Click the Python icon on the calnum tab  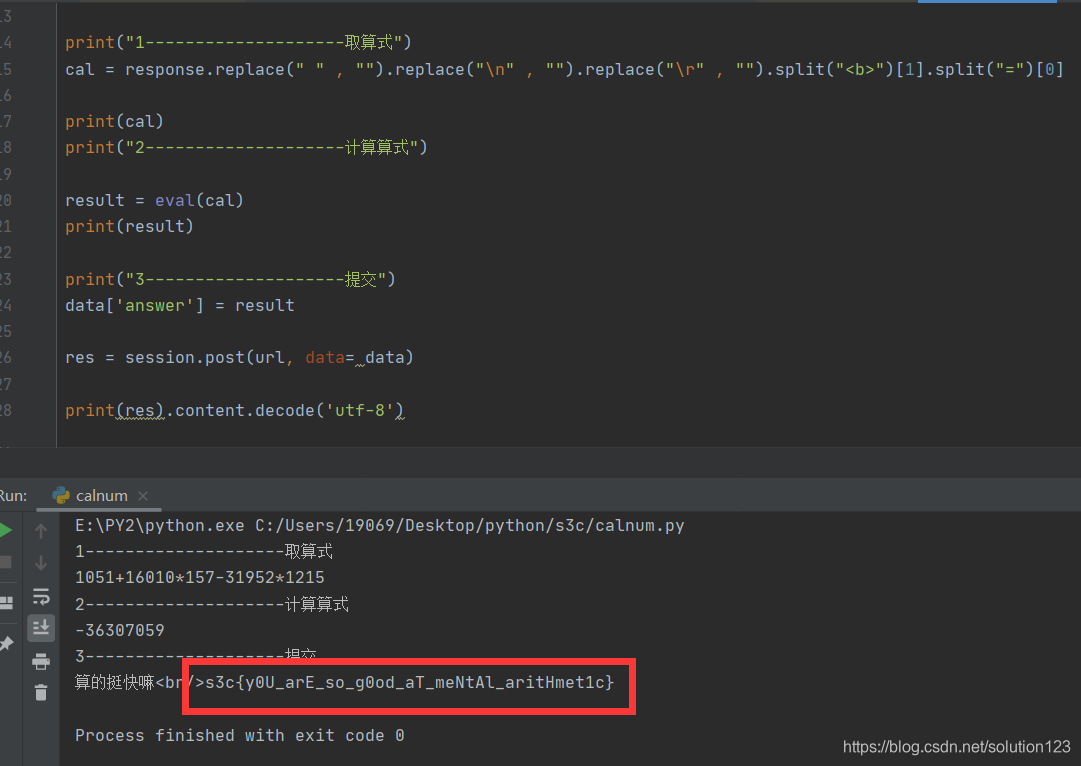(61, 495)
